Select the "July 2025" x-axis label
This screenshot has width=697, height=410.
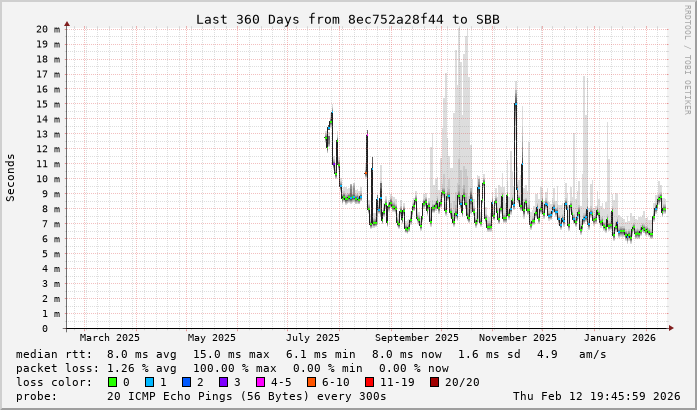click(313, 338)
